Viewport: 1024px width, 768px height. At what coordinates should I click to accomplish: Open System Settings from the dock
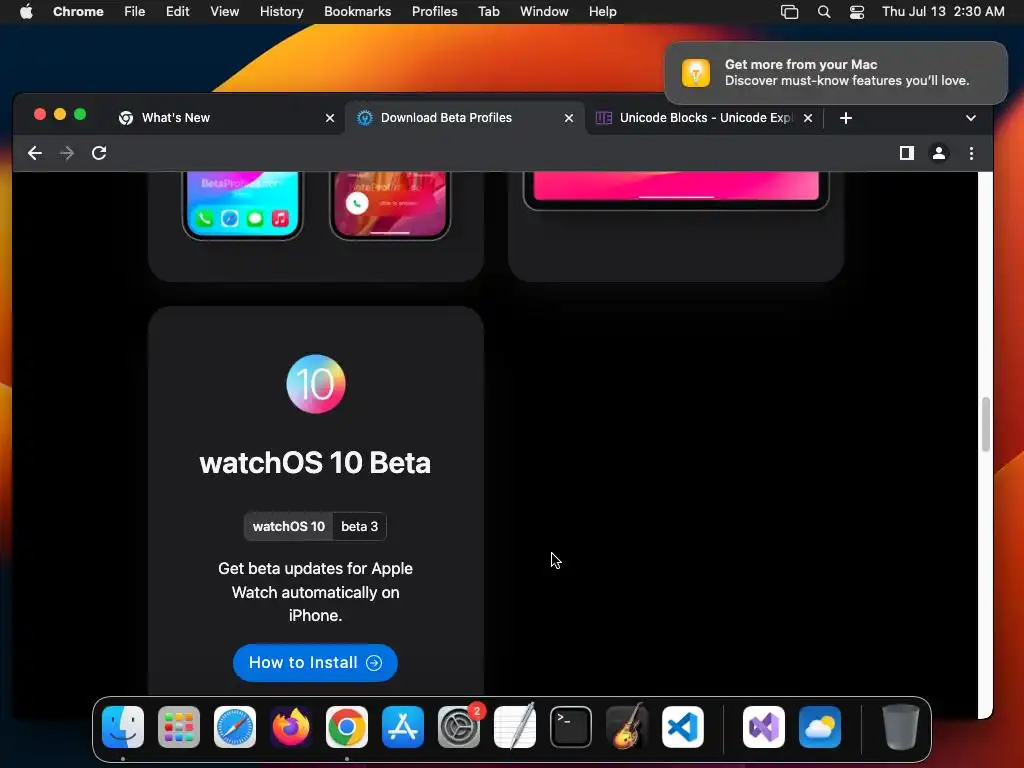pyautogui.click(x=459, y=727)
